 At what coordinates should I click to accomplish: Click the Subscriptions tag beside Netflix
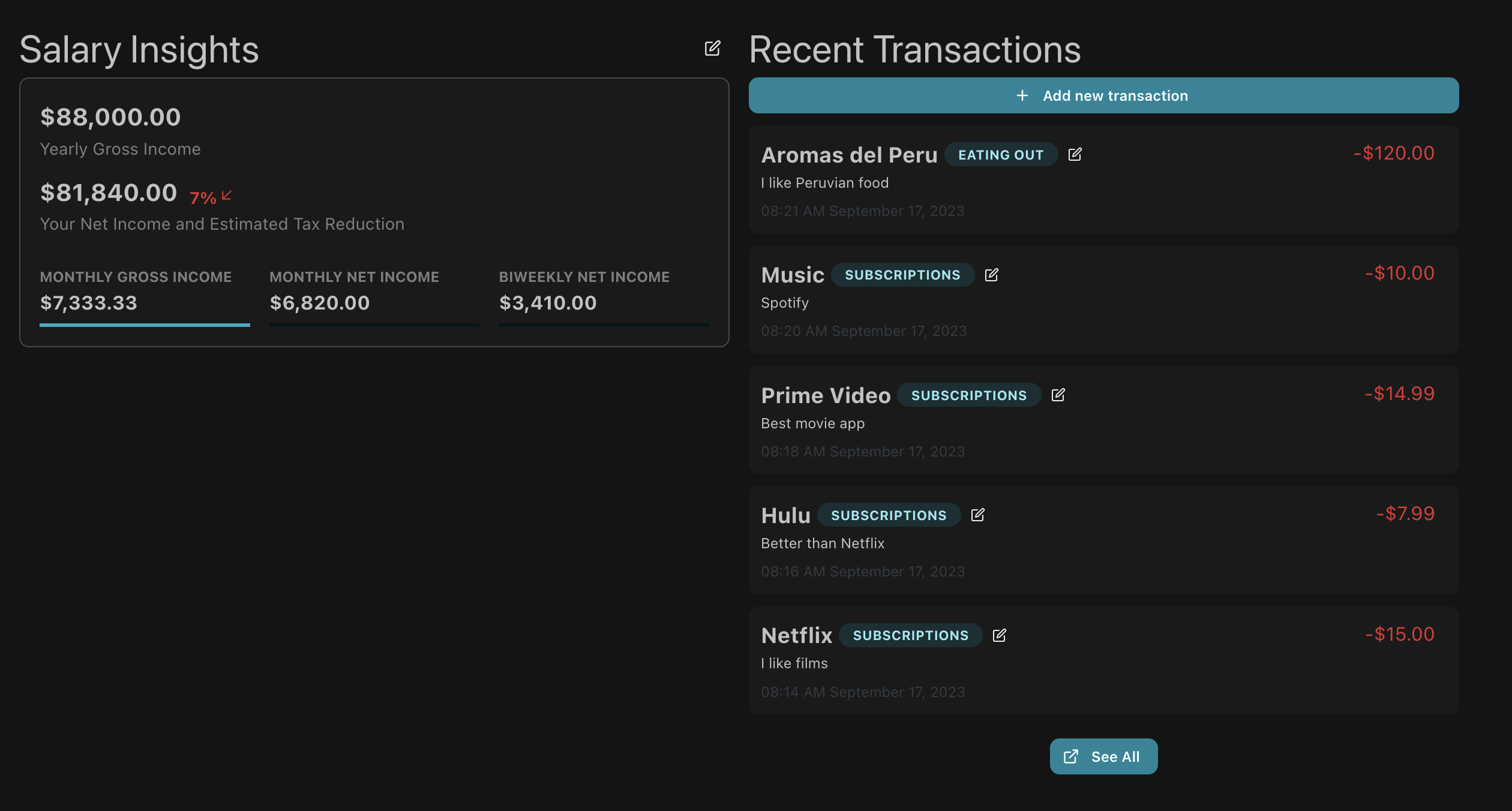(910, 635)
